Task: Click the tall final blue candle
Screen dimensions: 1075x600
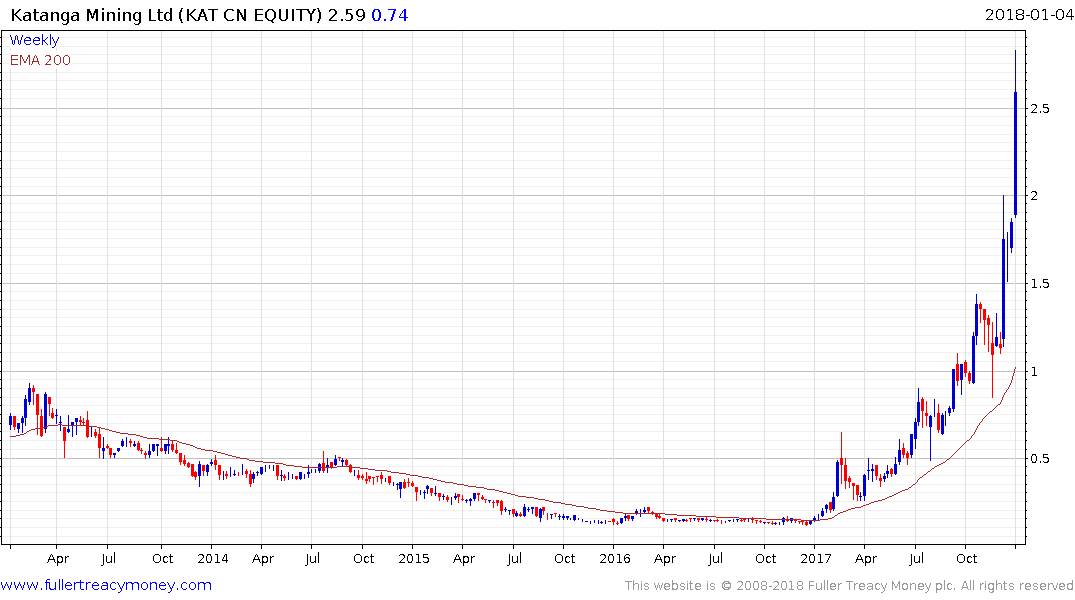Action: tap(1015, 154)
